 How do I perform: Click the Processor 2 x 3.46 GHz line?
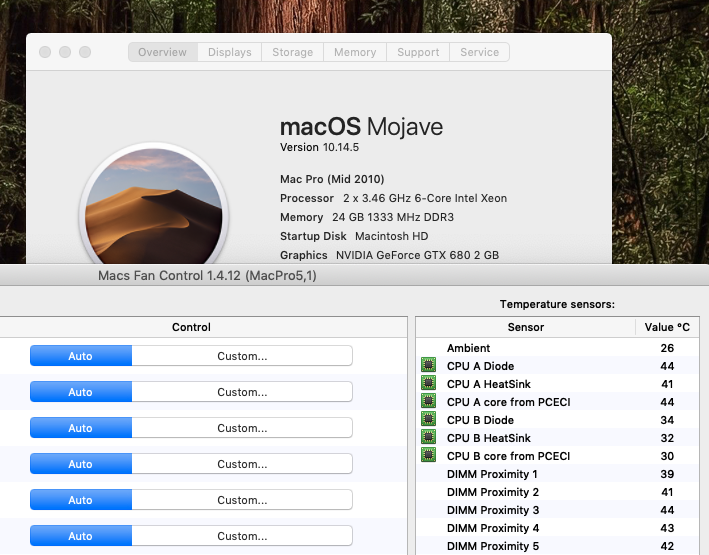pos(393,198)
